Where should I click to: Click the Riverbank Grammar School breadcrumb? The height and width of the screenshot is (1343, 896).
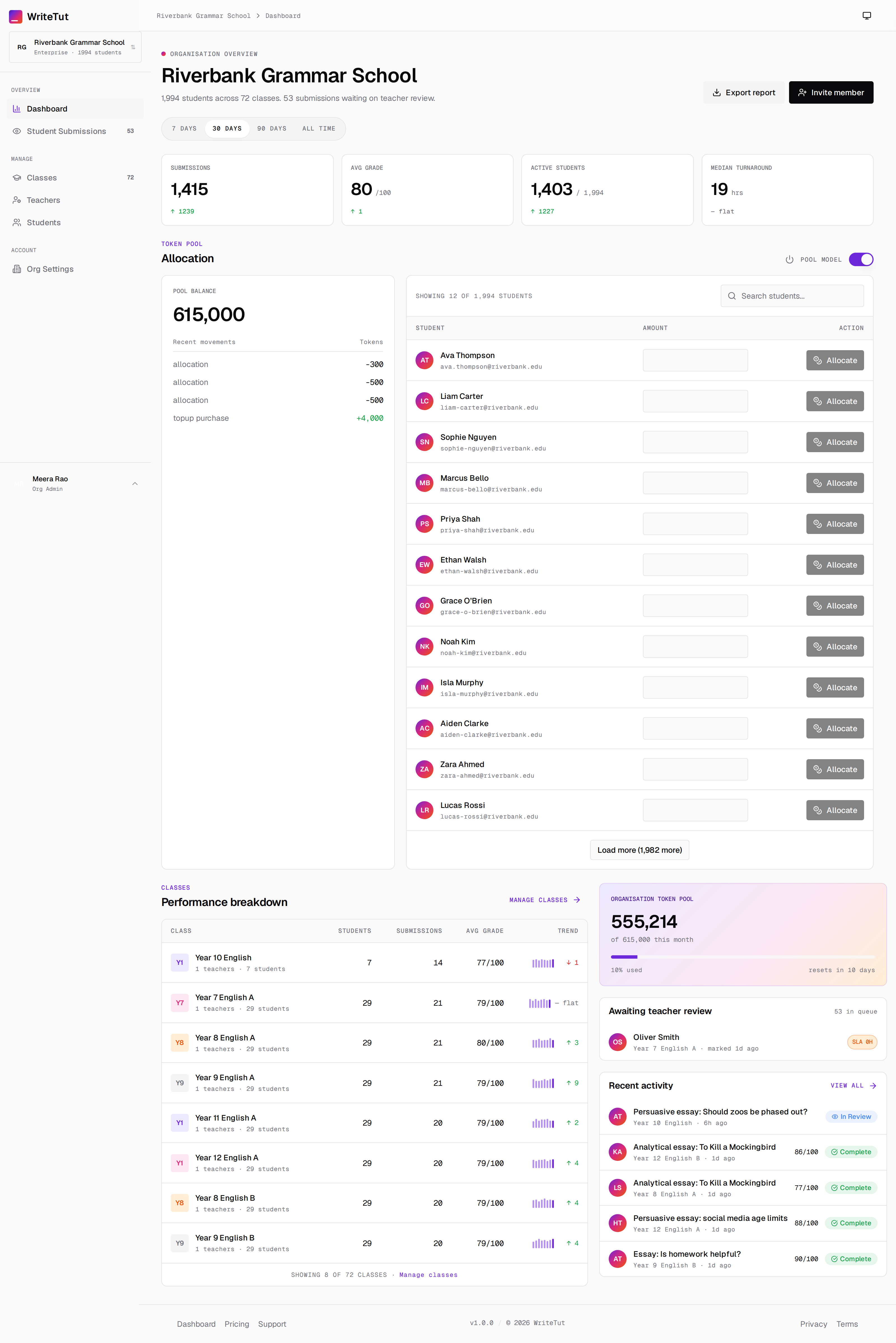coord(204,16)
